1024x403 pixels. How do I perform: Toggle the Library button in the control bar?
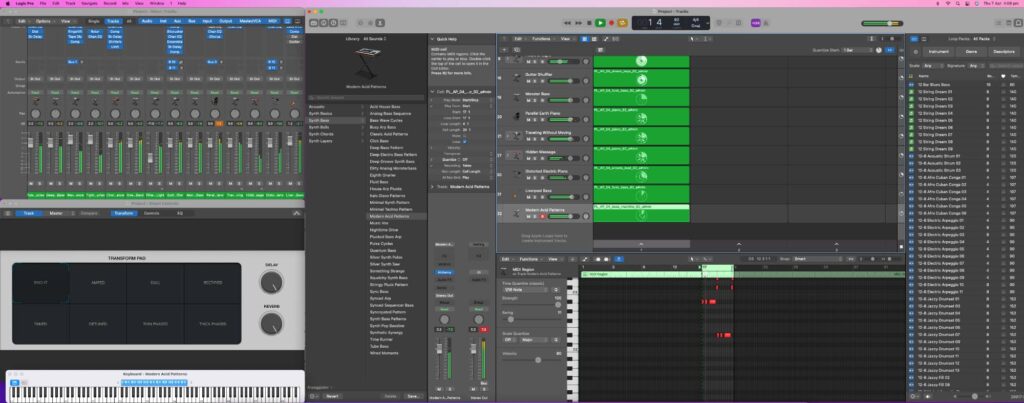pyautogui.click(x=313, y=23)
